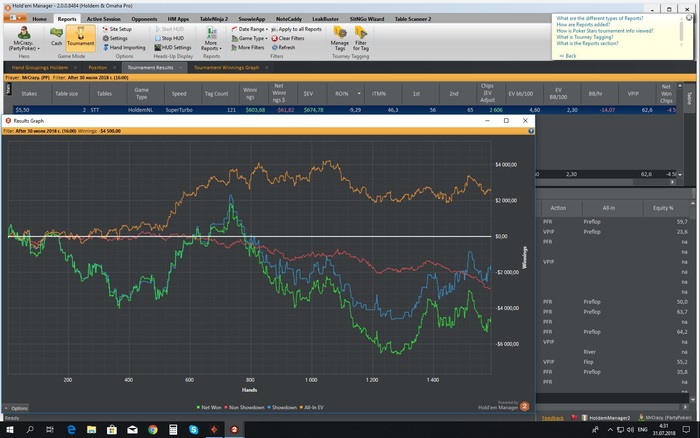Open Calculator from the taskbar
Screen dimensions: 700x438
[x=173, y=430]
